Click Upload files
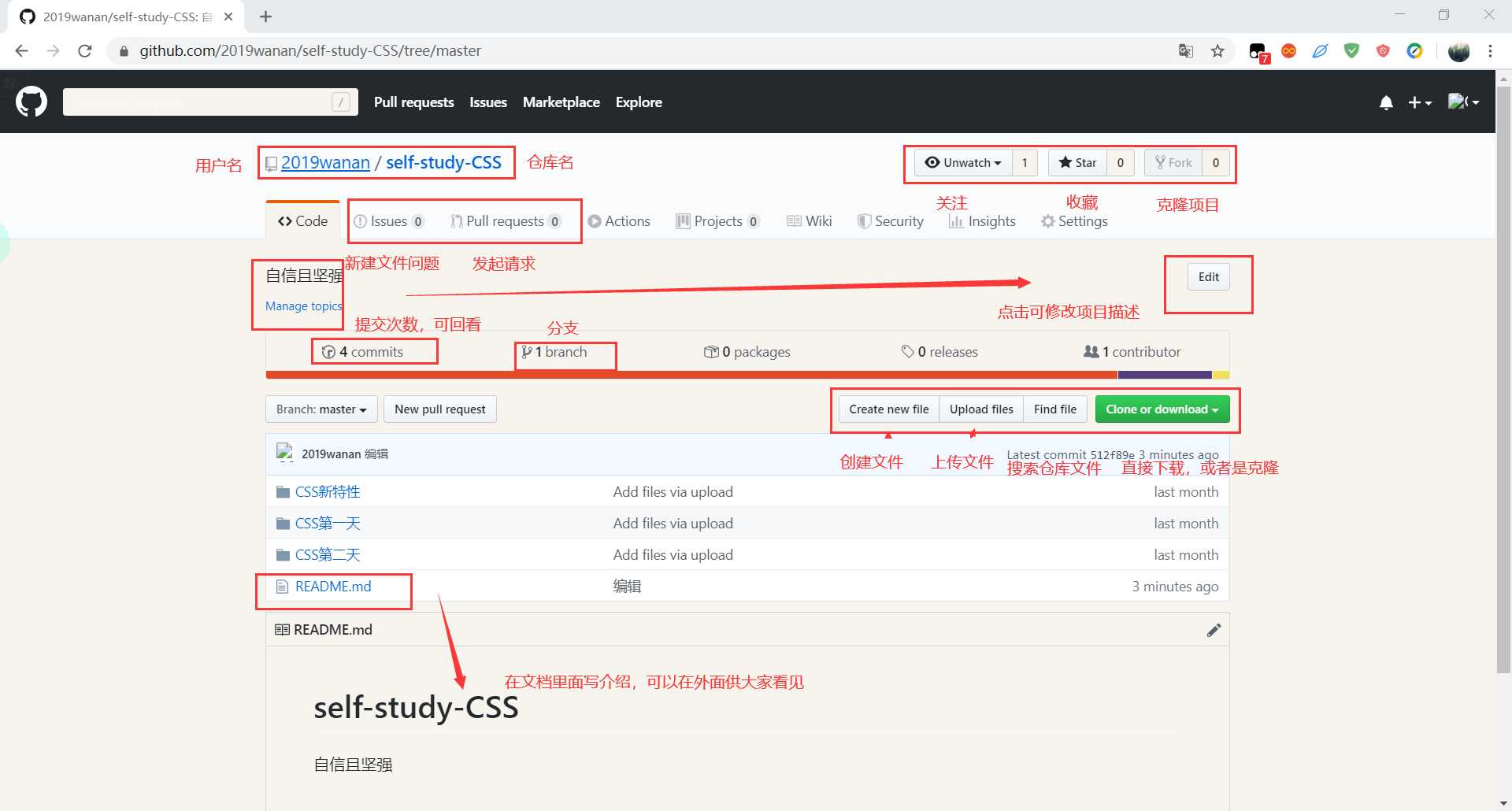 [981, 409]
